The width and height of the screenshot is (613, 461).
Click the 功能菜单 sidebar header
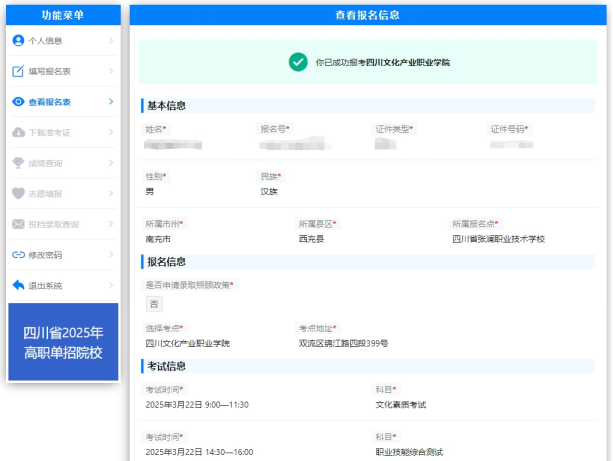point(63,15)
